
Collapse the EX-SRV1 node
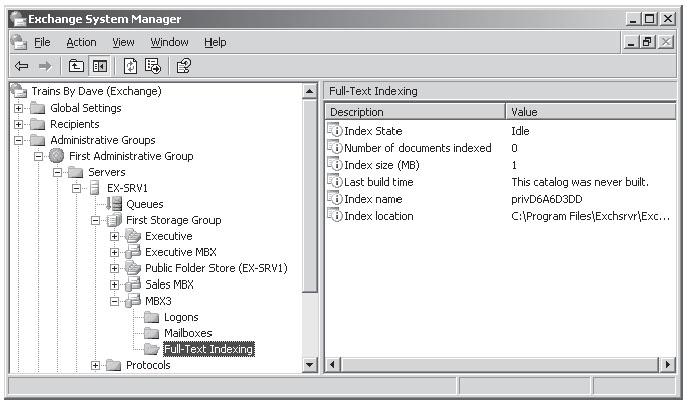(x=77, y=188)
